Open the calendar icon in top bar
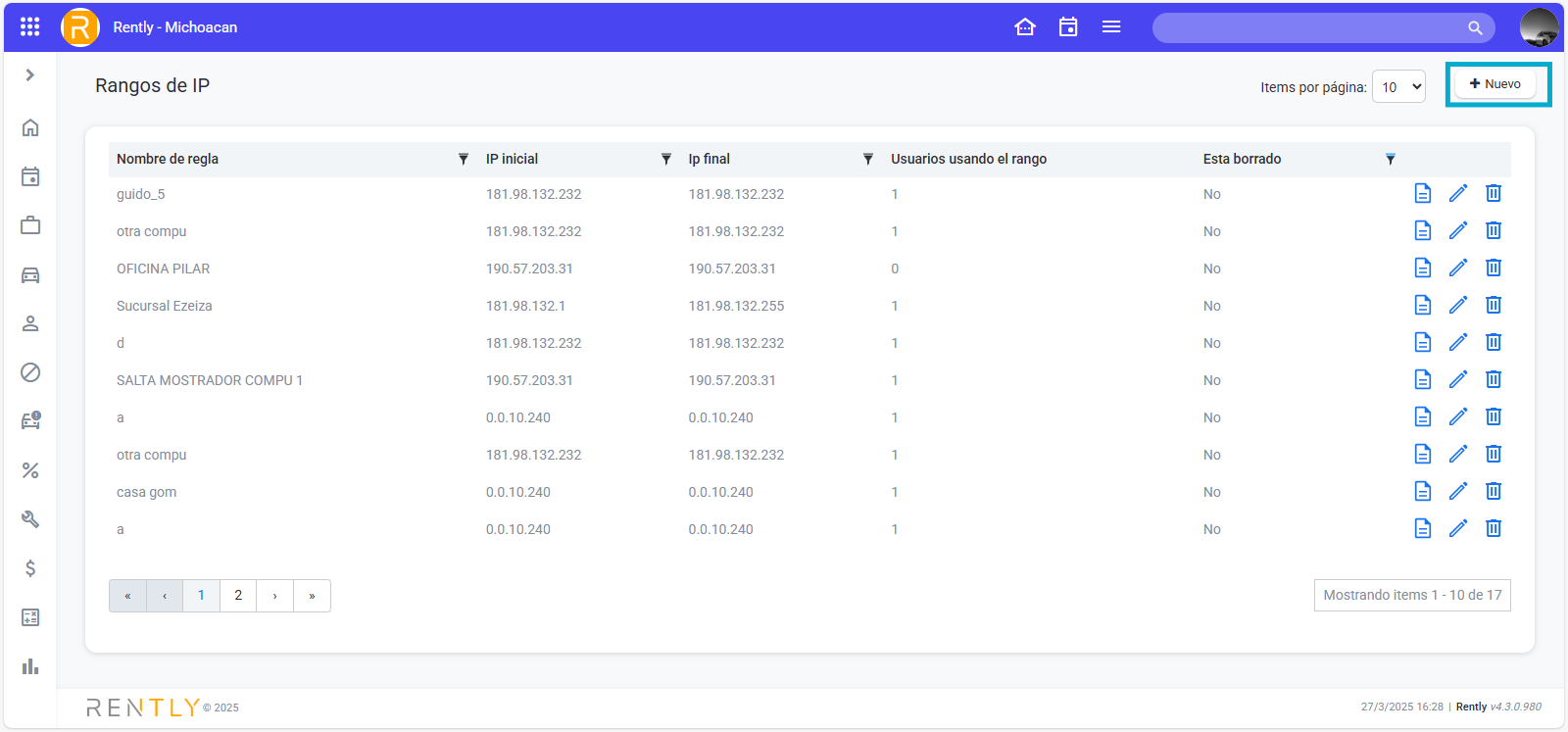 pyautogui.click(x=1068, y=26)
